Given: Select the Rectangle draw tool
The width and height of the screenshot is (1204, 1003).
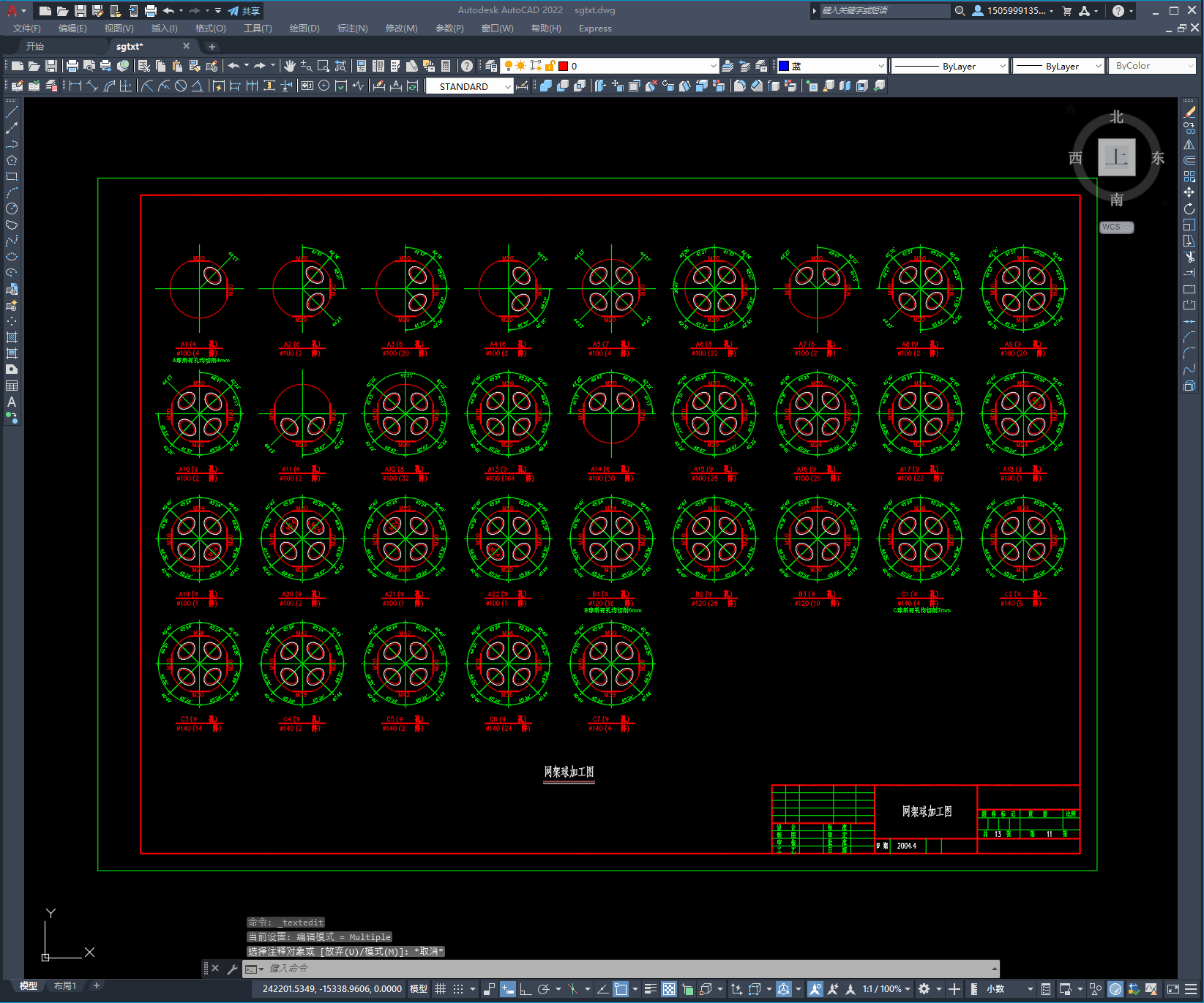Looking at the screenshot, I should point(12,176).
